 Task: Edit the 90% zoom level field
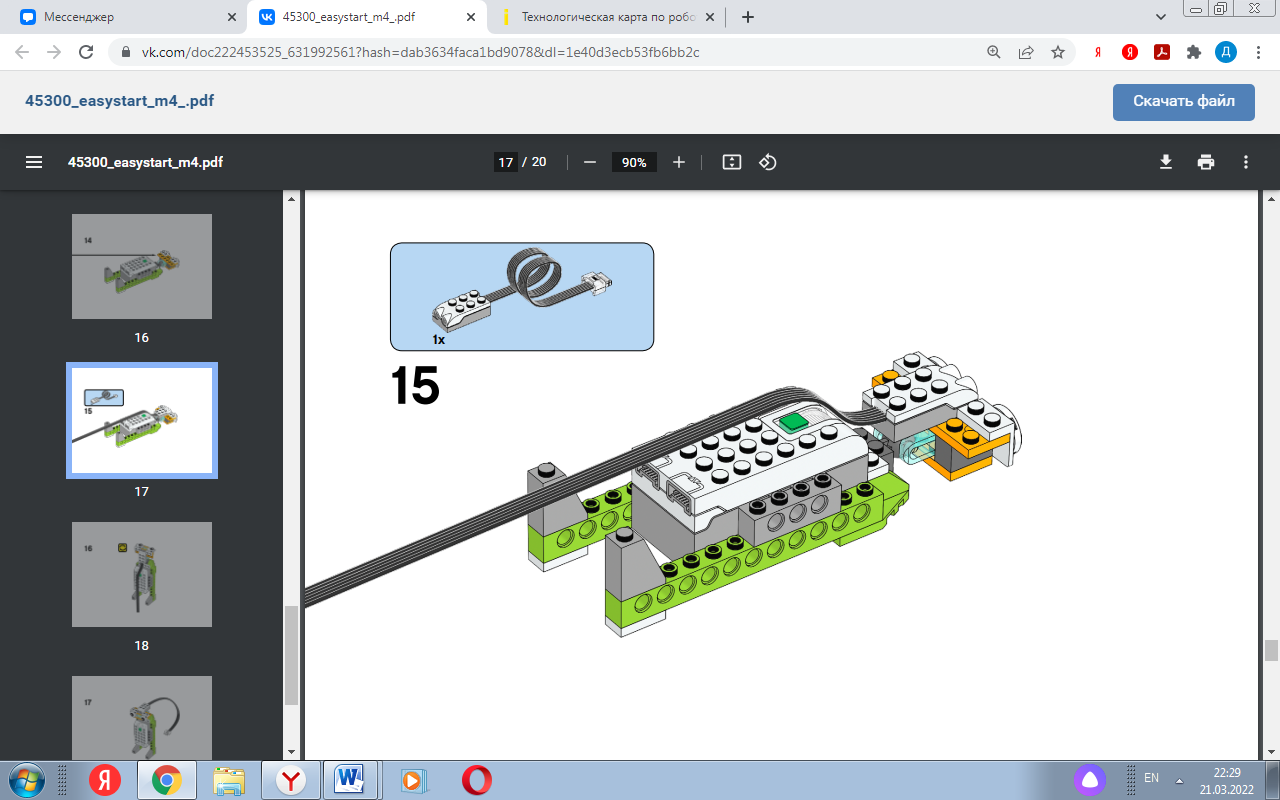pos(634,162)
